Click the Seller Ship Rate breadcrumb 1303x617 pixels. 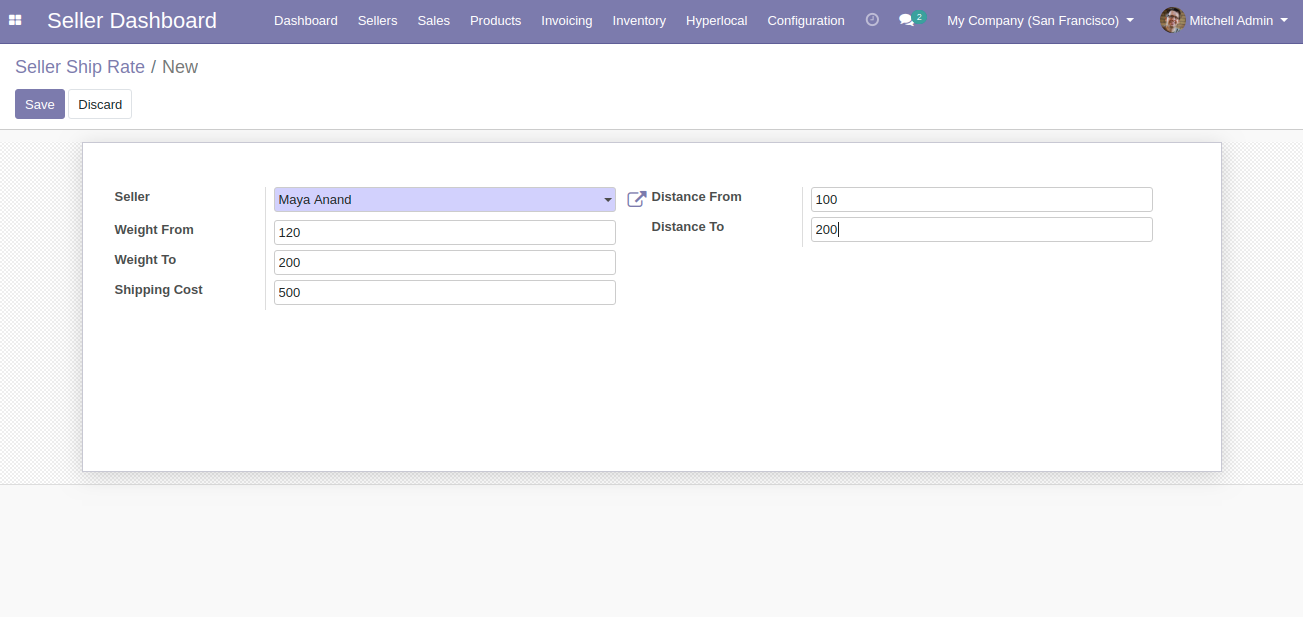pyautogui.click(x=80, y=67)
